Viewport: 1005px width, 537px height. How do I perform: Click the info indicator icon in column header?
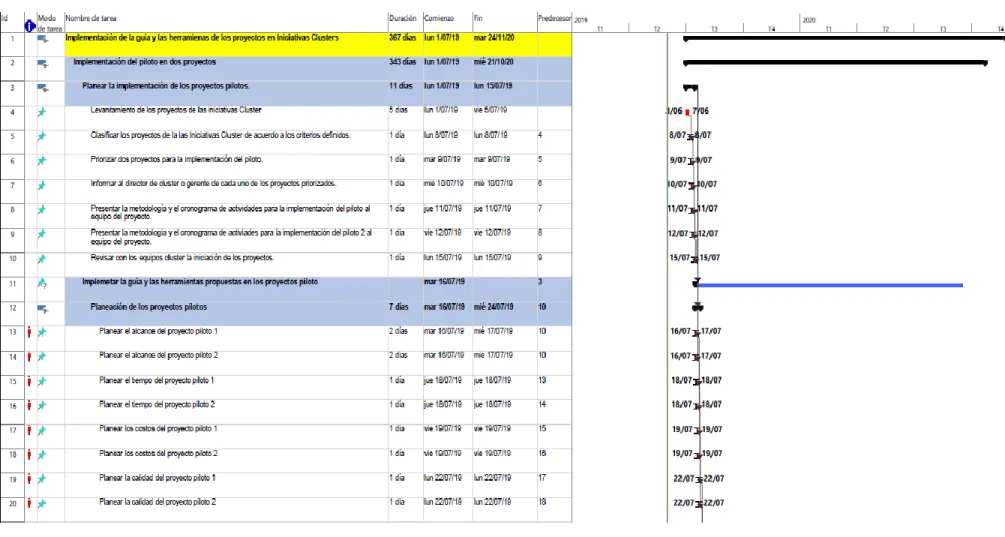(x=29, y=26)
